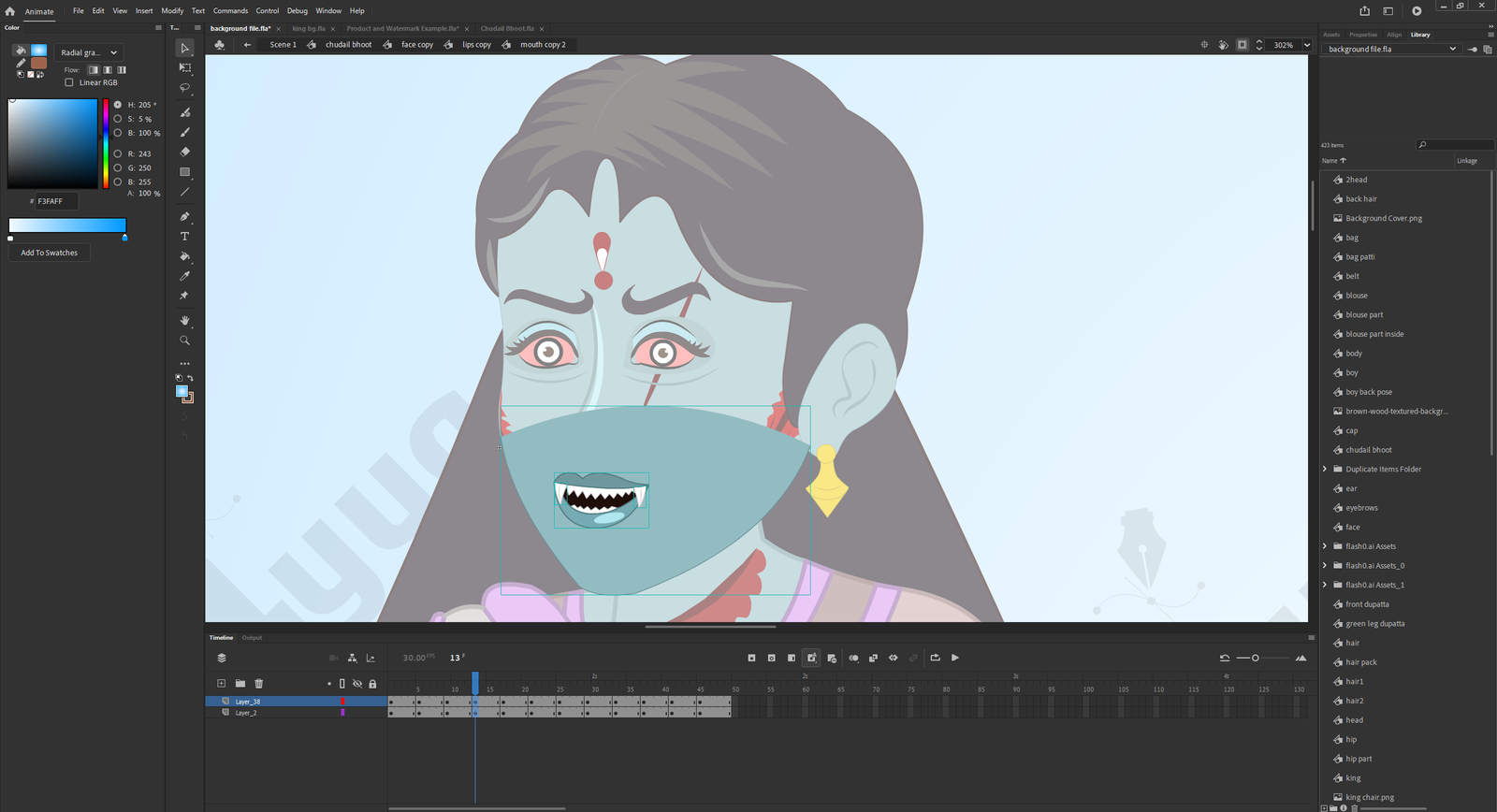
Task: Pick the Paint Bucket tool
Action: coord(185,256)
